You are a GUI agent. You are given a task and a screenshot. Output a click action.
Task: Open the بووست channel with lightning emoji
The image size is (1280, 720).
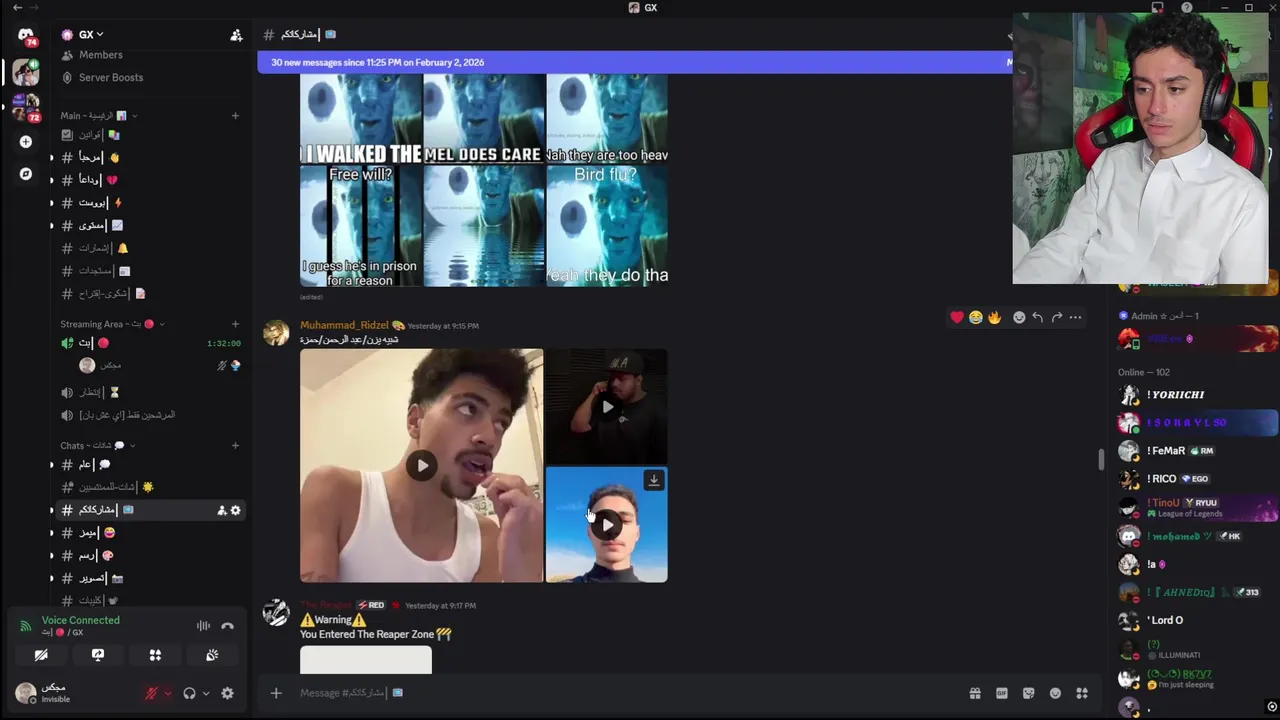(x=150, y=203)
